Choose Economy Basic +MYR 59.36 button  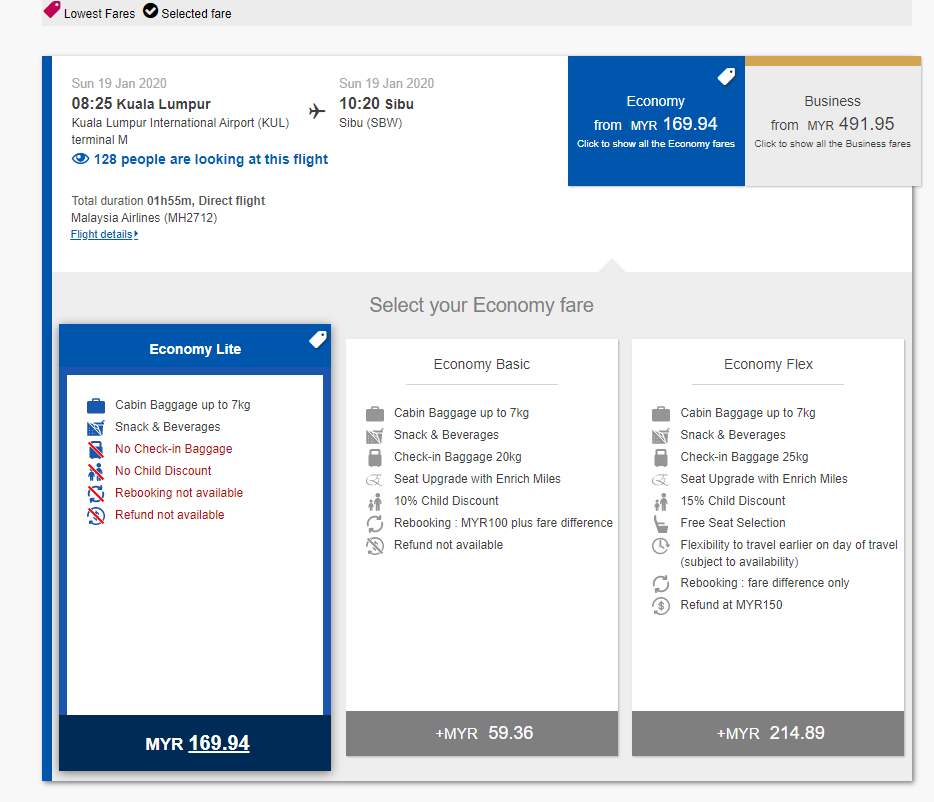click(482, 733)
